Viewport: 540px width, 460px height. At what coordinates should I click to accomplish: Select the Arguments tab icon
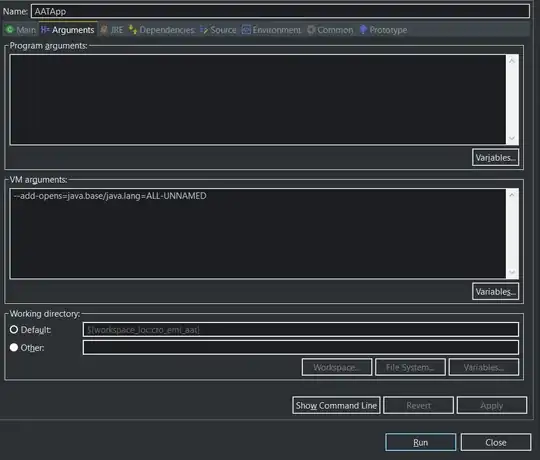pos(45,30)
